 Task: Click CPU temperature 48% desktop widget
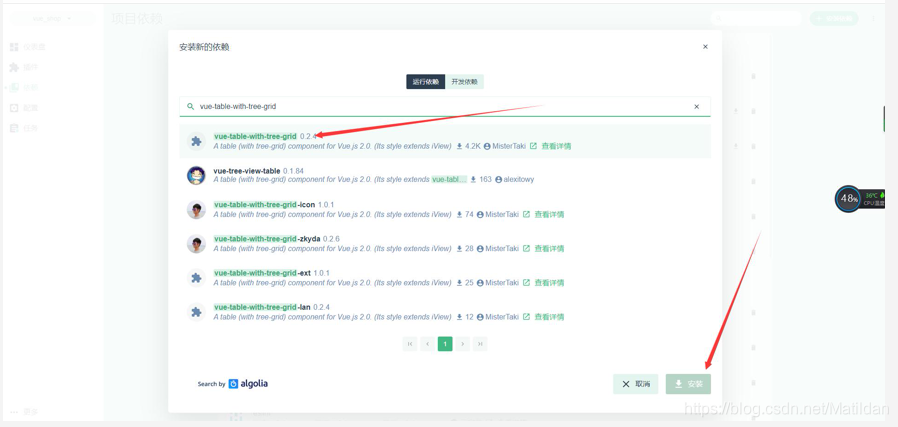(860, 199)
